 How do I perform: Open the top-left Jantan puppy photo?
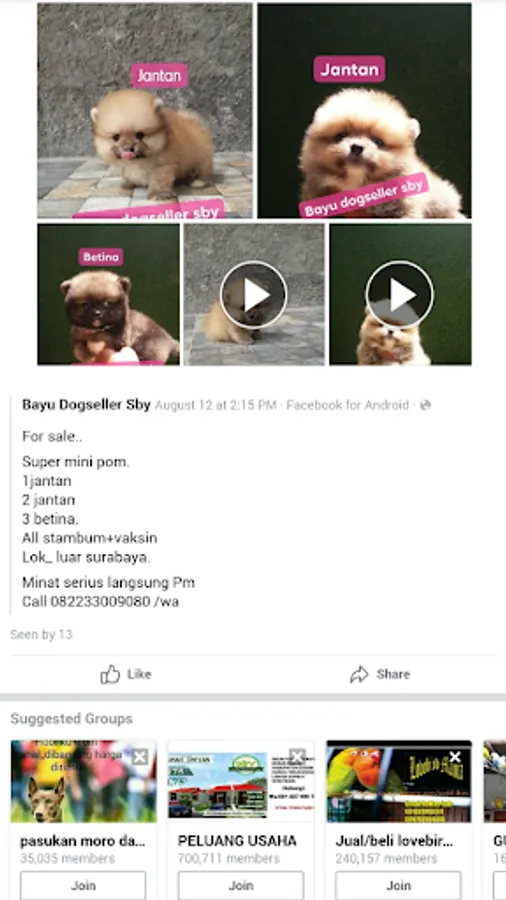click(x=145, y=110)
